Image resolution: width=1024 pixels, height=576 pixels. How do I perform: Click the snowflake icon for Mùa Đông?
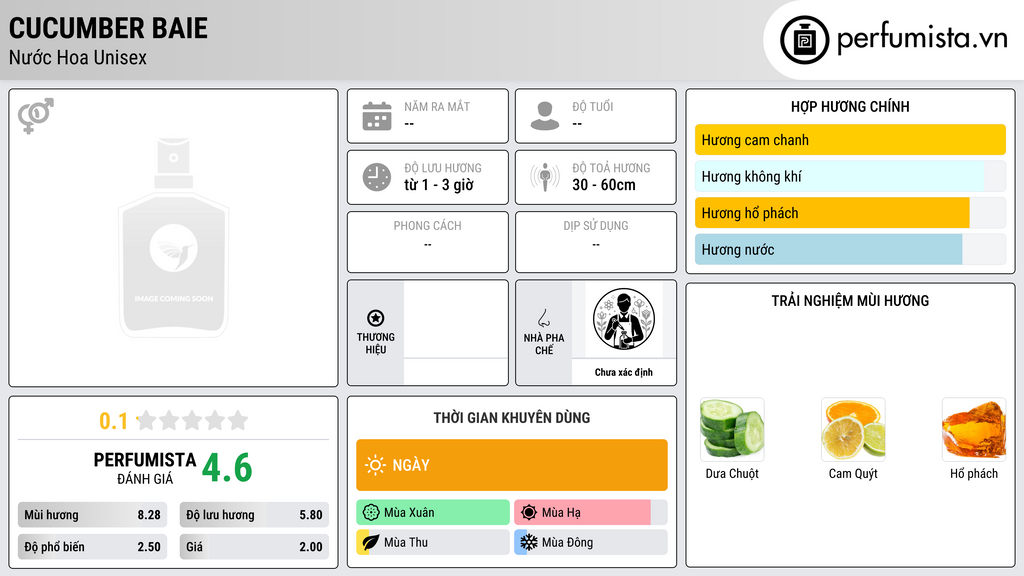(x=529, y=542)
